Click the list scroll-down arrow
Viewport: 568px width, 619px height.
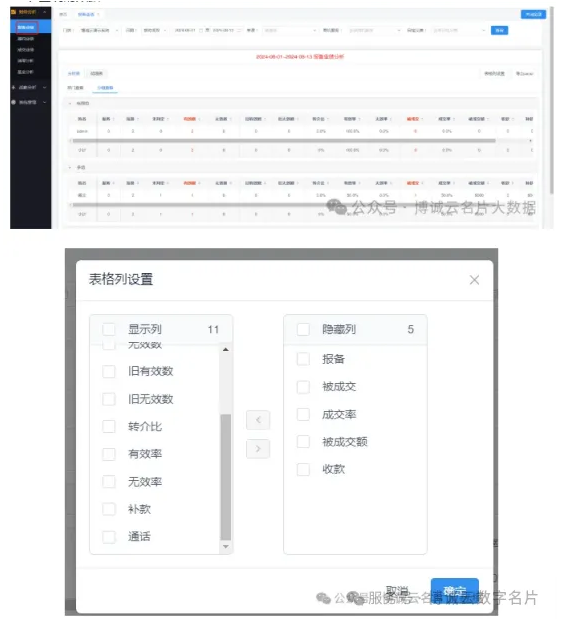click(226, 546)
